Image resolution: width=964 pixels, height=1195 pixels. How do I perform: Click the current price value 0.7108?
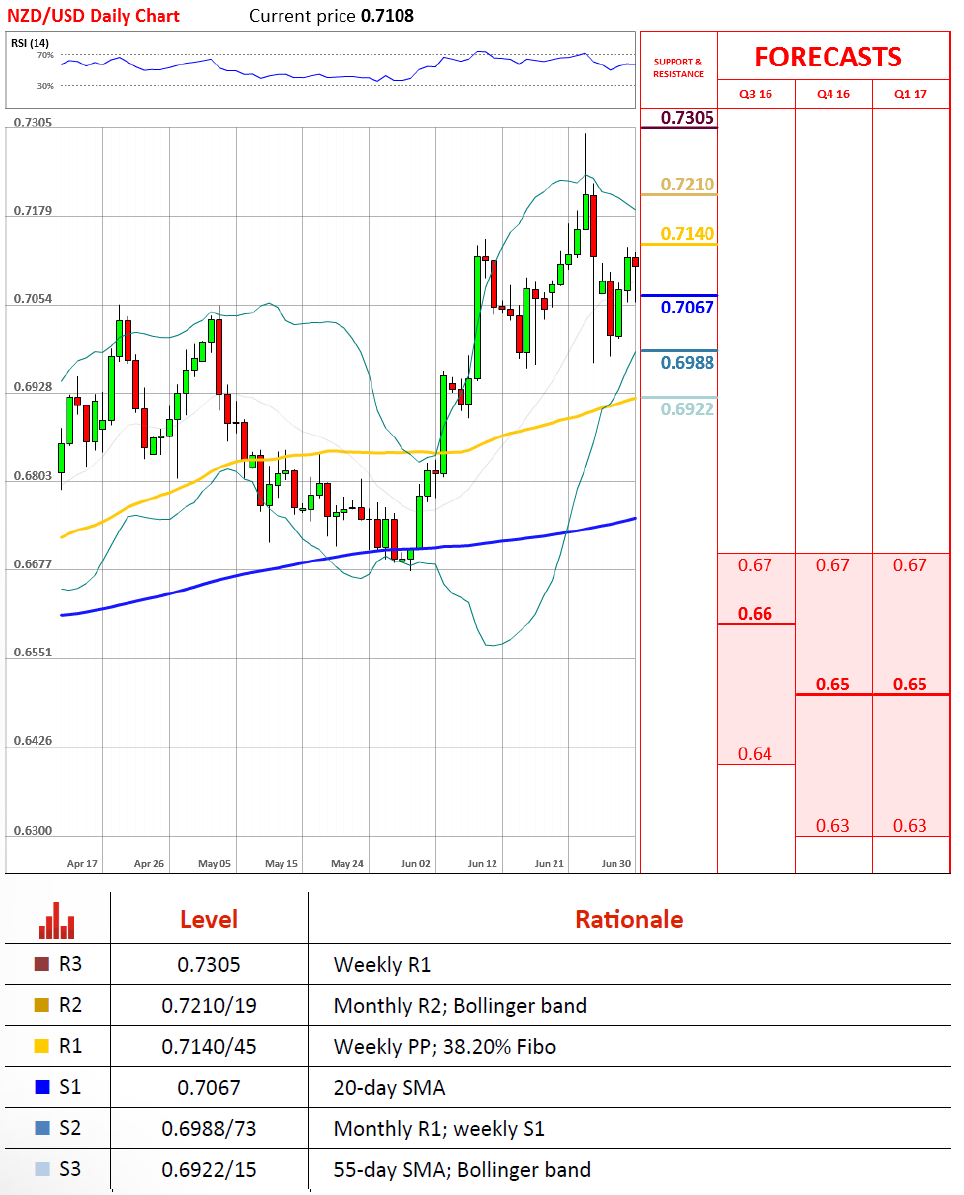coord(387,16)
